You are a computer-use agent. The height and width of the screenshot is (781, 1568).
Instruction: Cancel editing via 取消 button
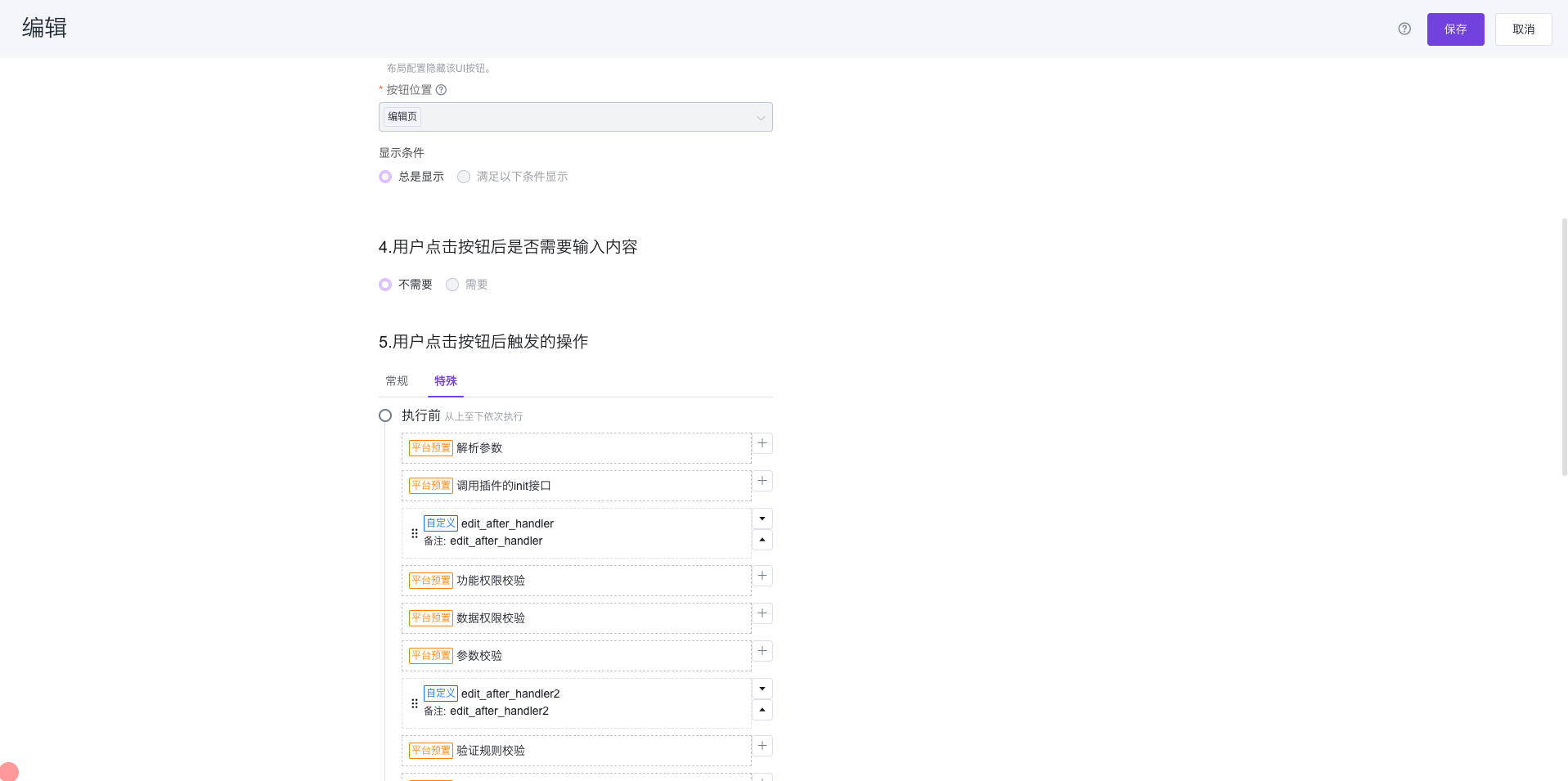1522,29
